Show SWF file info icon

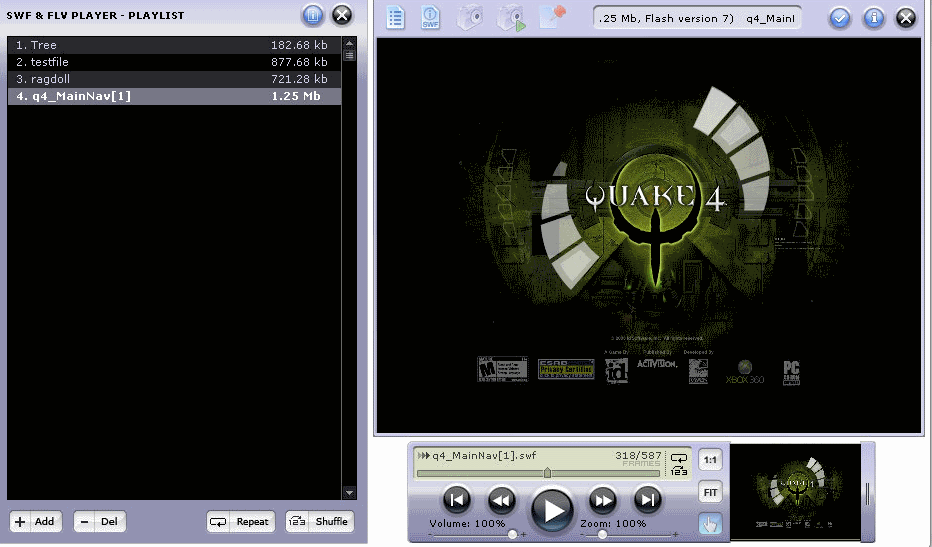point(431,18)
